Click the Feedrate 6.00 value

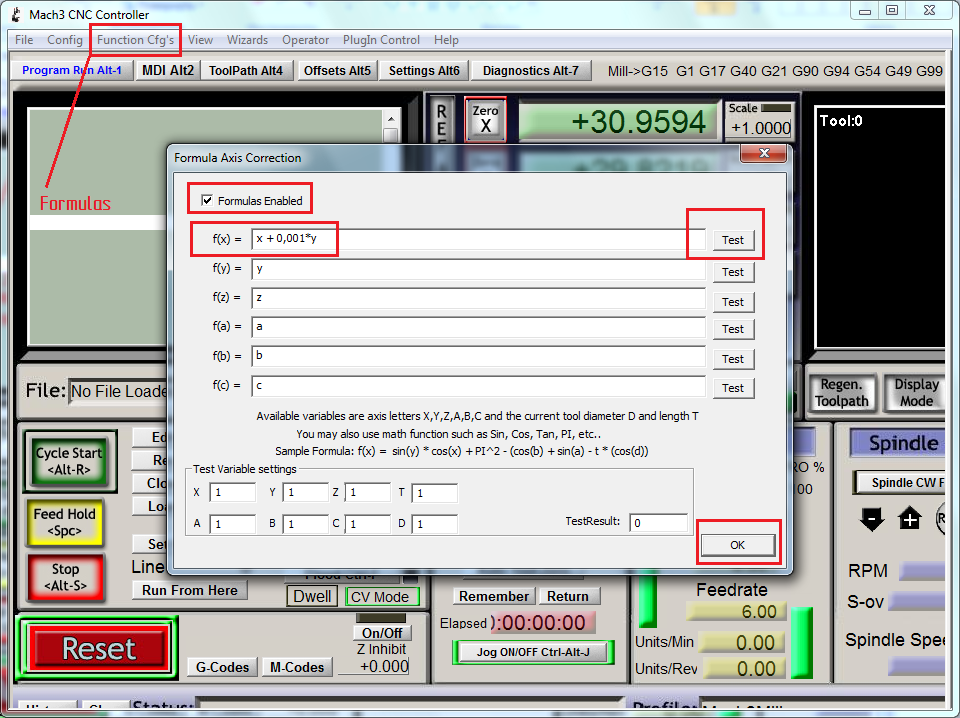(x=735, y=611)
